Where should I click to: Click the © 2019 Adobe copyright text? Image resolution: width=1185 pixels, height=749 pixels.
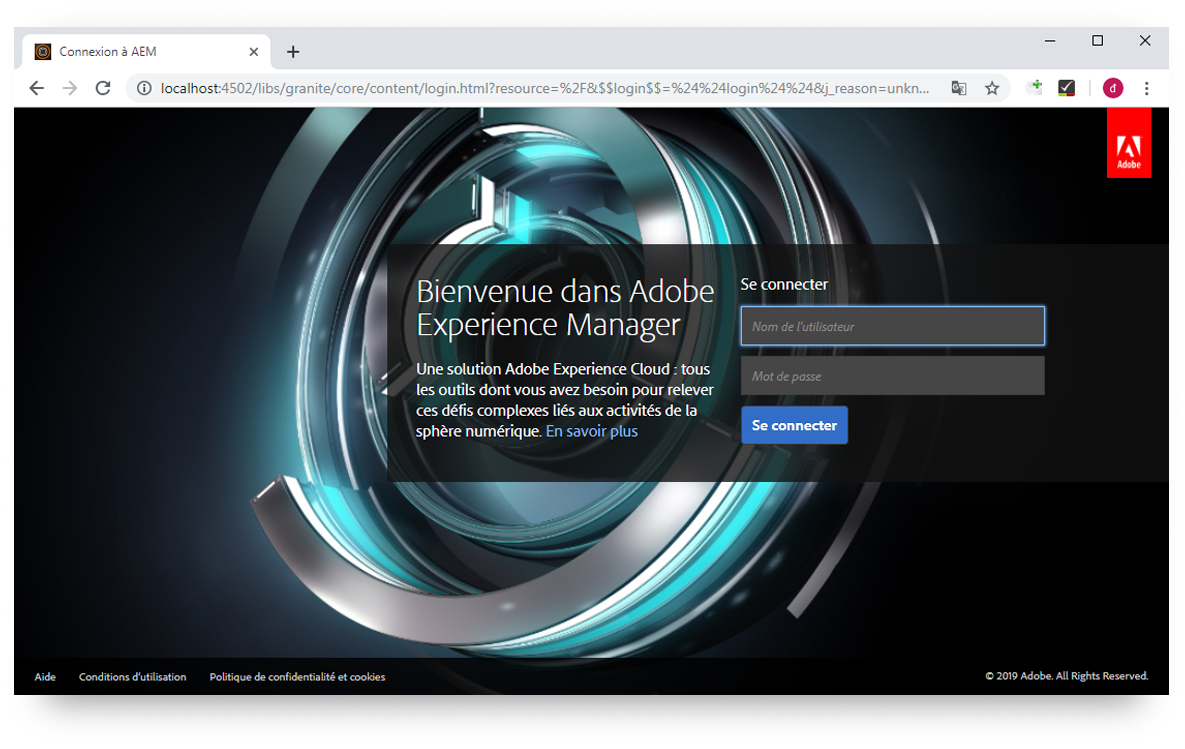1066,676
